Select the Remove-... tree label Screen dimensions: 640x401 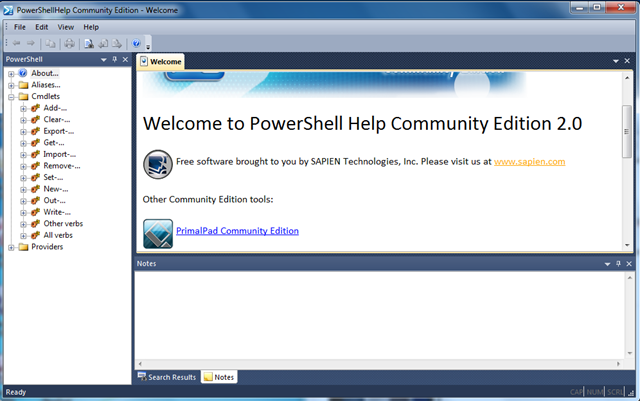(62, 166)
